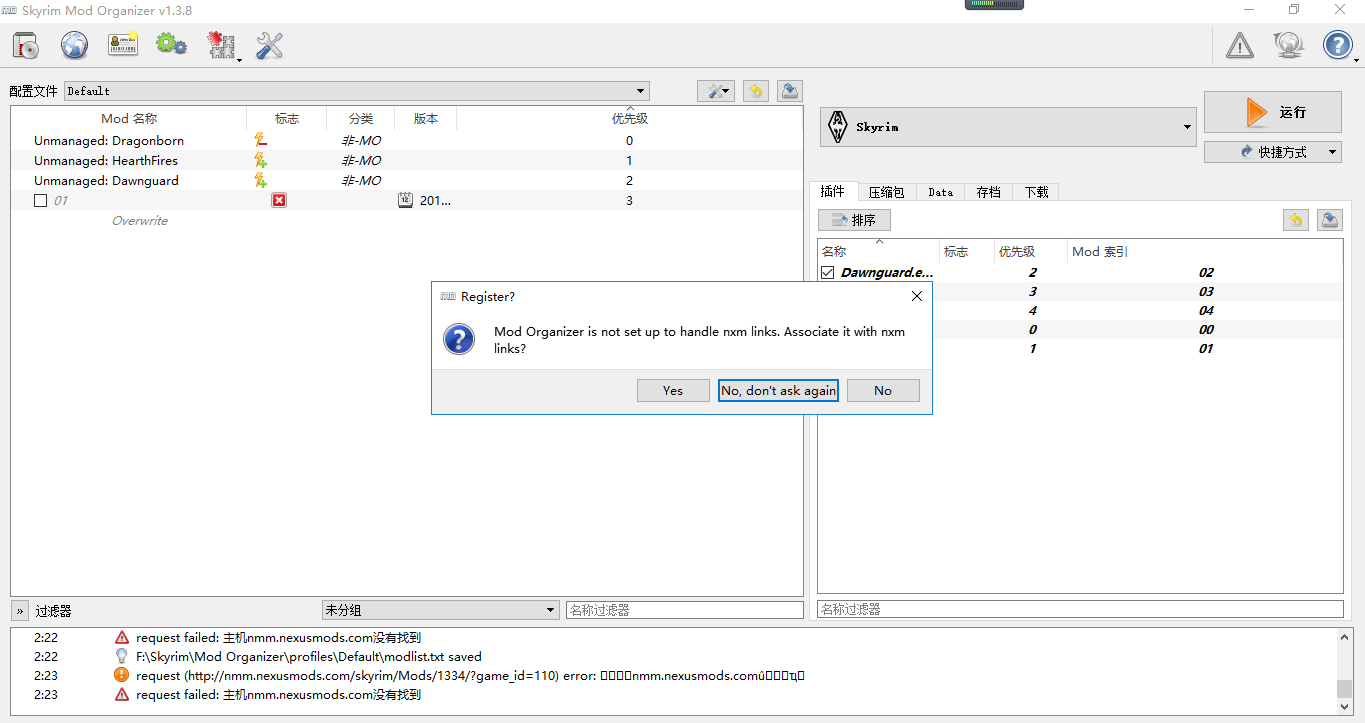This screenshot has height=723, width=1365.
Task: Click the lightbulb icon beside modlist.txt saved
Action: tap(122, 656)
